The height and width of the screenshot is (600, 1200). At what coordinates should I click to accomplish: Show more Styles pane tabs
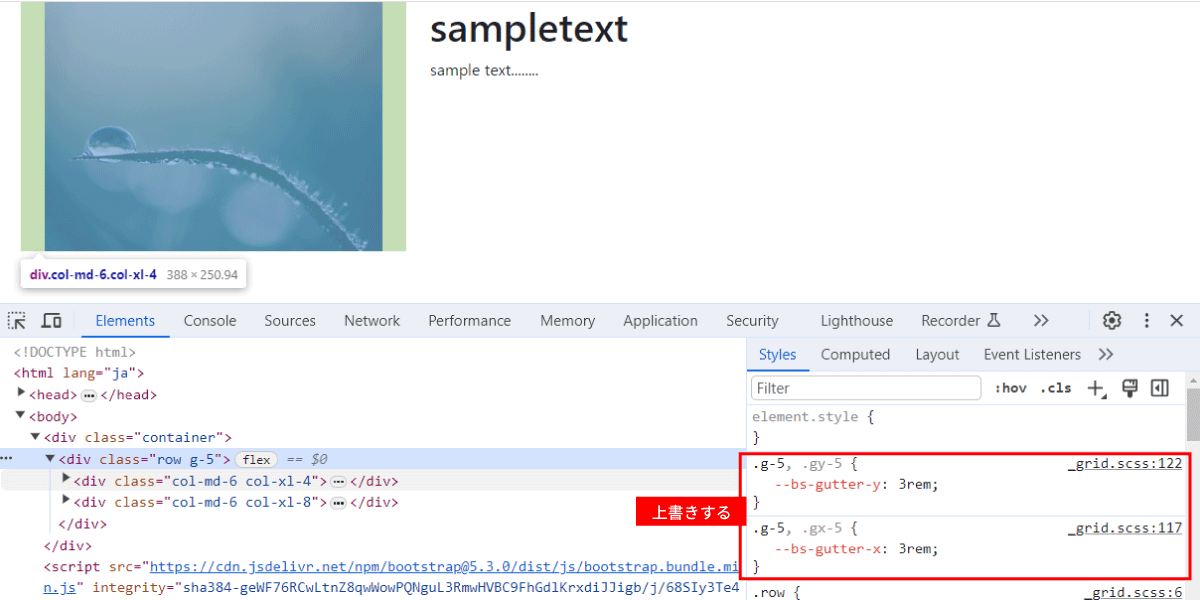coord(1105,355)
